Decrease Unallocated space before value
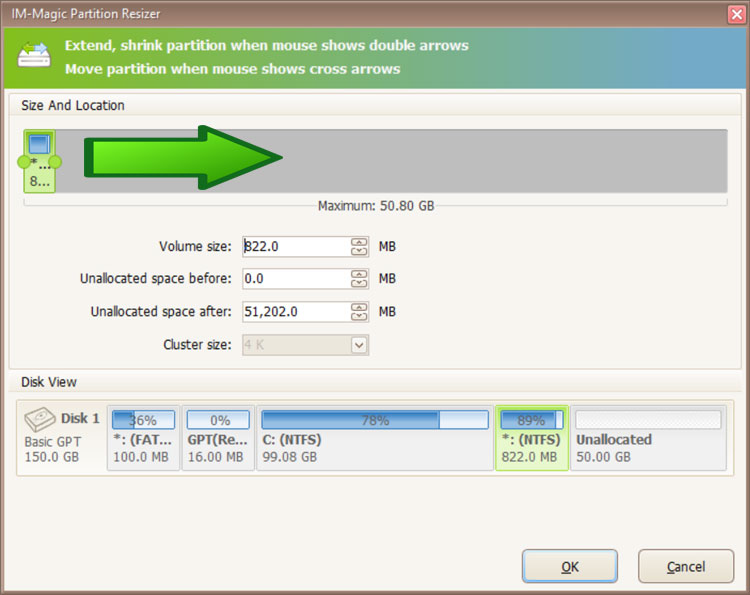 pyautogui.click(x=359, y=283)
